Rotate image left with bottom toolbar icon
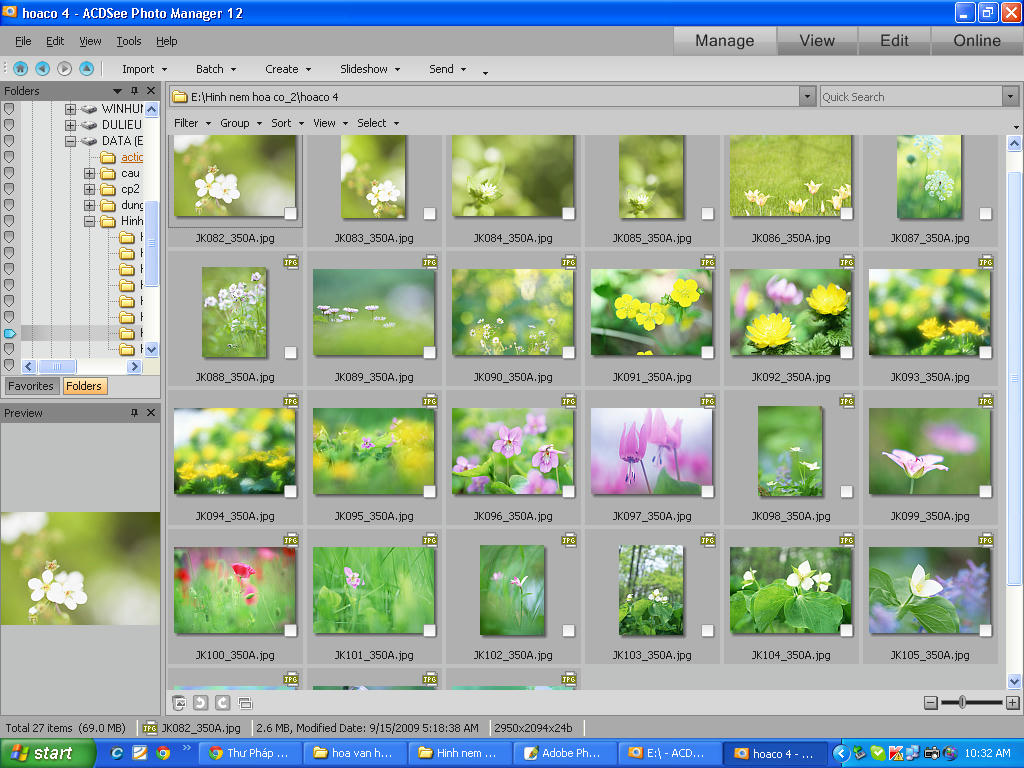This screenshot has width=1024, height=768. point(200,703)
